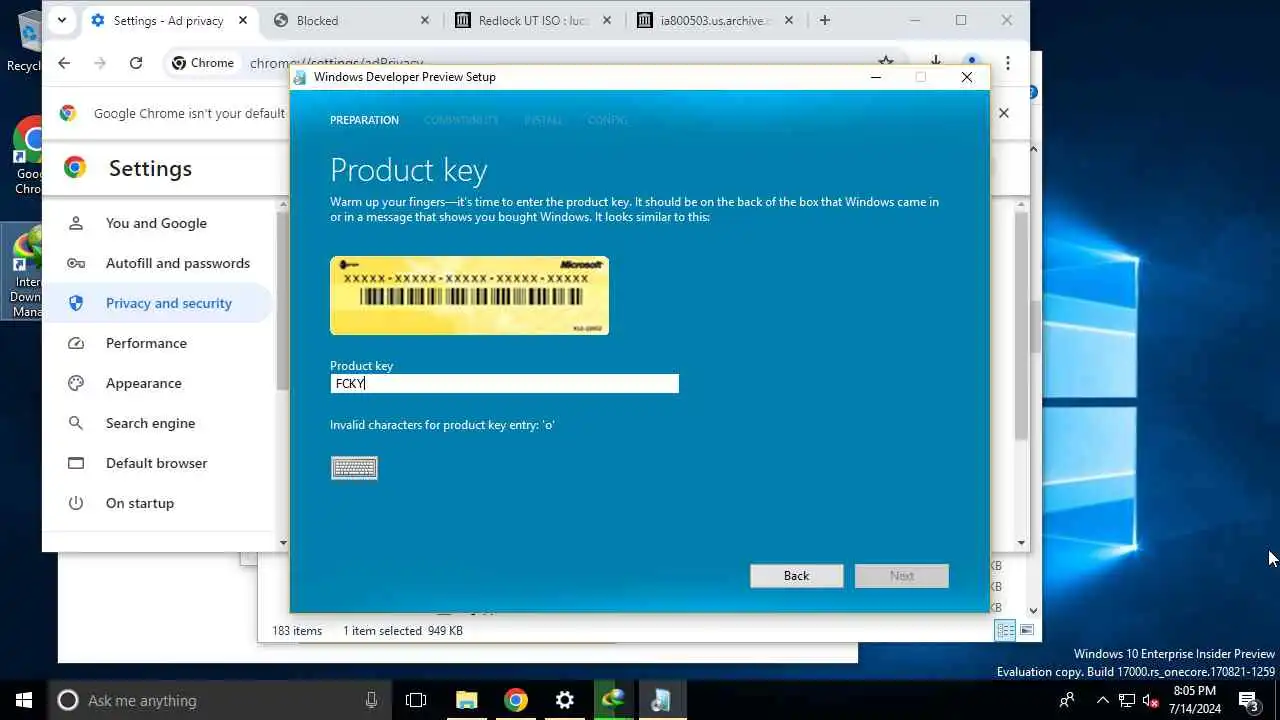1280x720 pixels.
Task: Click the Ask me anything search box
Action: [220, 700]
